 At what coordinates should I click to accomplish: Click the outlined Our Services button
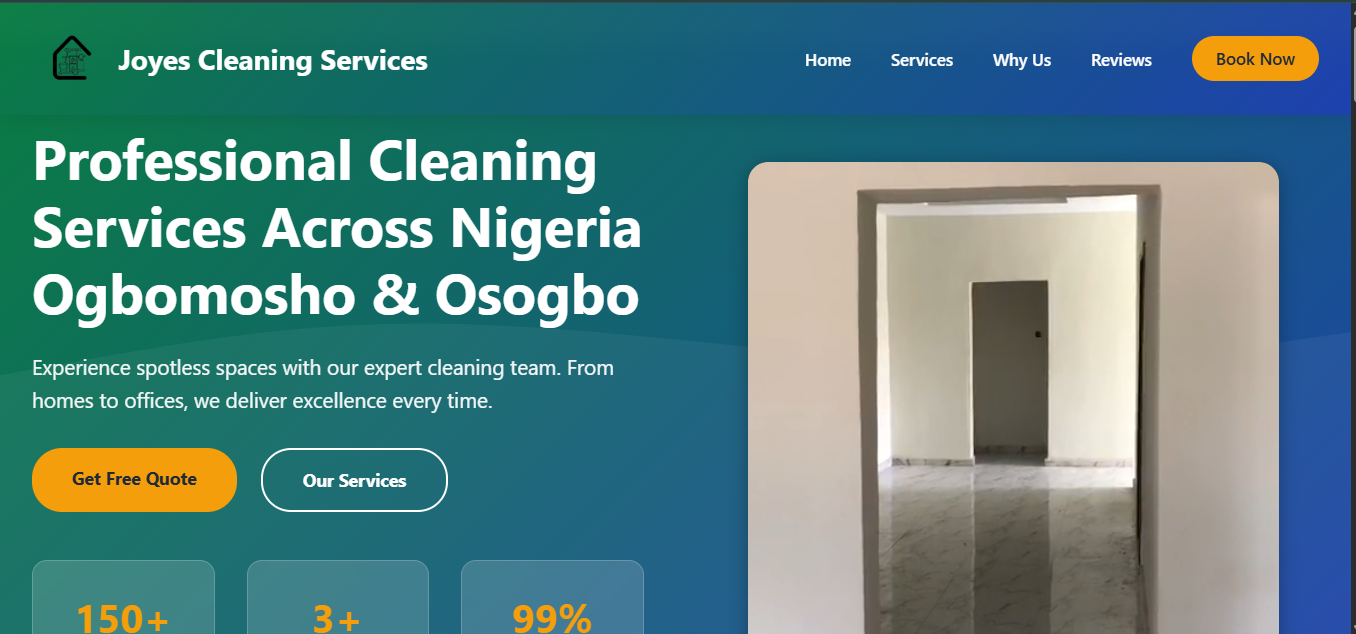(x=354, y=480)
